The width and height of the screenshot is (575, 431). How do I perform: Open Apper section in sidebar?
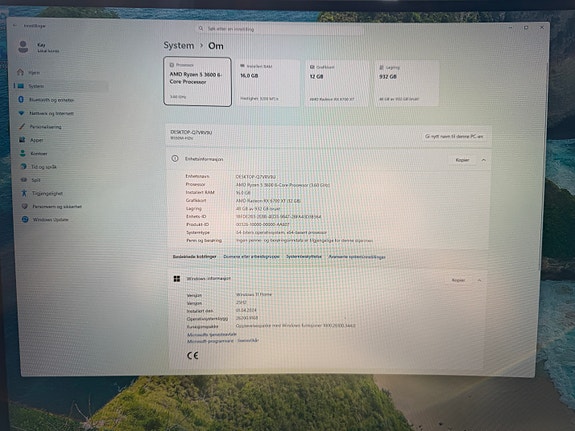pyautogui.click(x=36, y=140)
